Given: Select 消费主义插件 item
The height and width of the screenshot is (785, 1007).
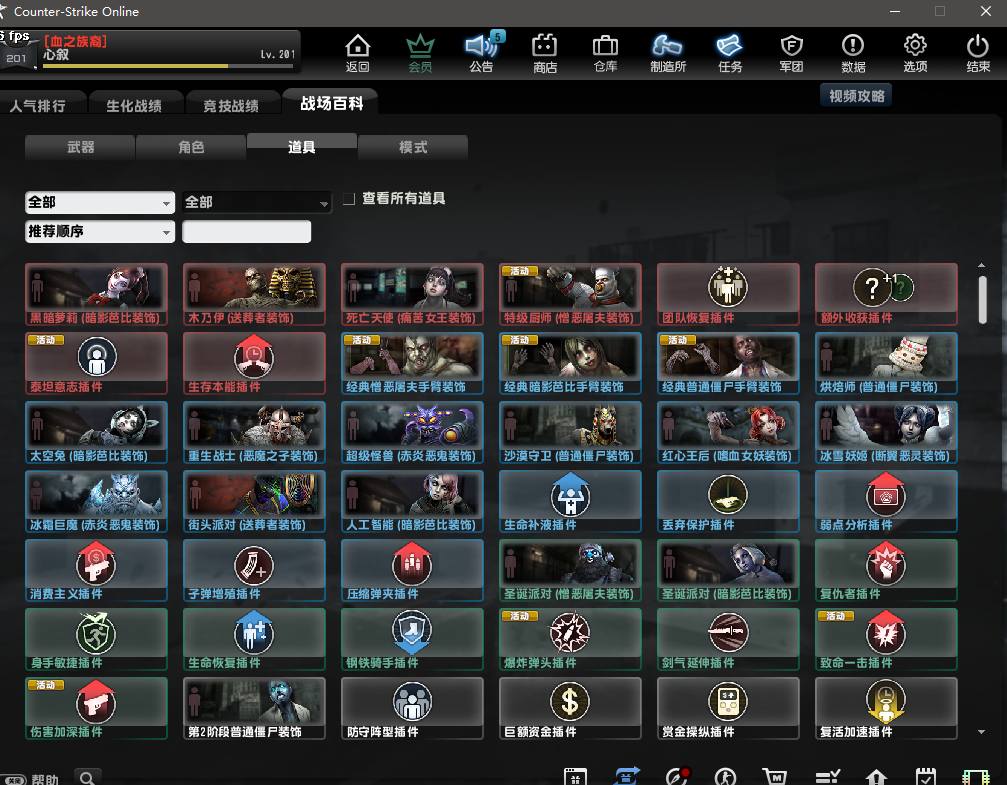Looking at the screenshot, I should (x=96, y=570).
